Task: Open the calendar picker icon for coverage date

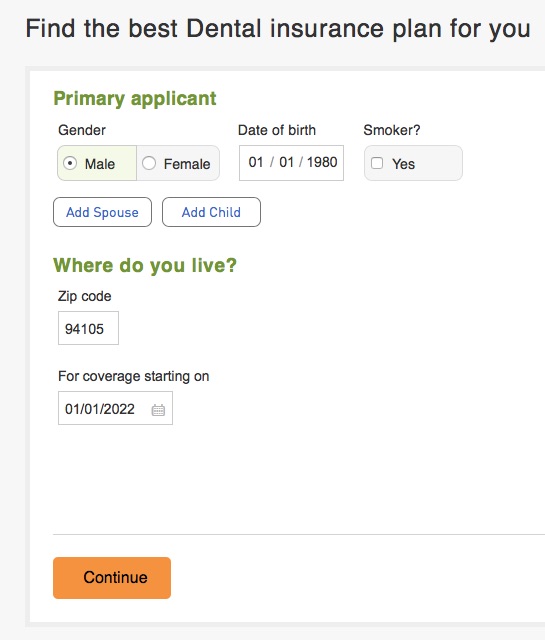Action: tap(158, 410)
